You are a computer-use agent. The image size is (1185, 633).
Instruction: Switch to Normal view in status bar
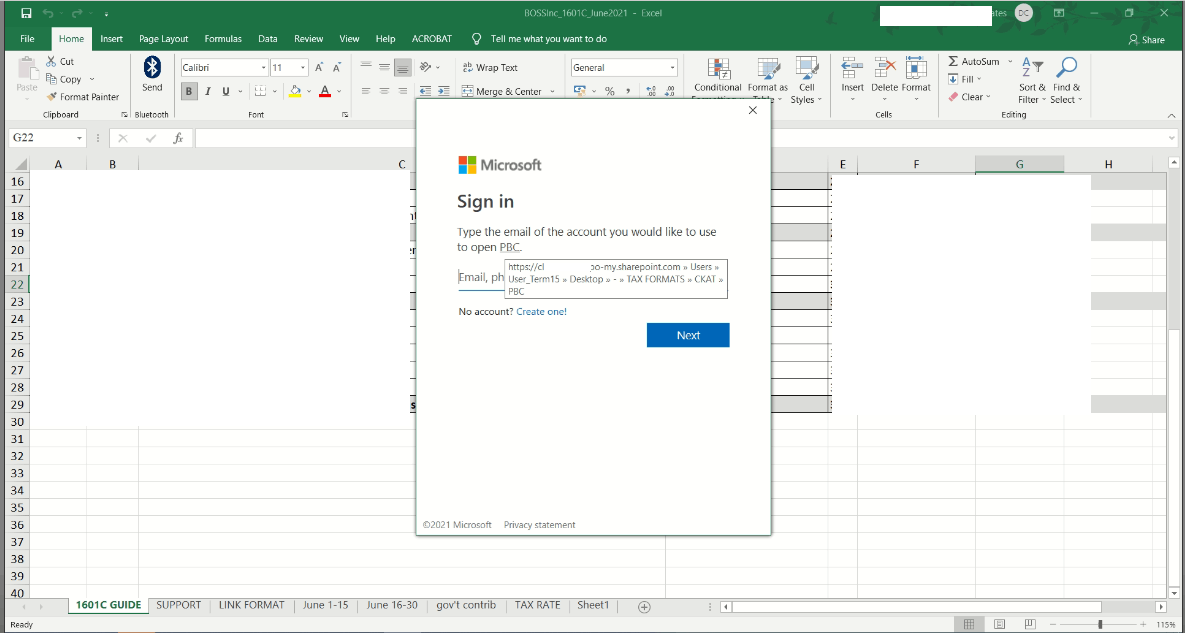click(x=969, y=625)
